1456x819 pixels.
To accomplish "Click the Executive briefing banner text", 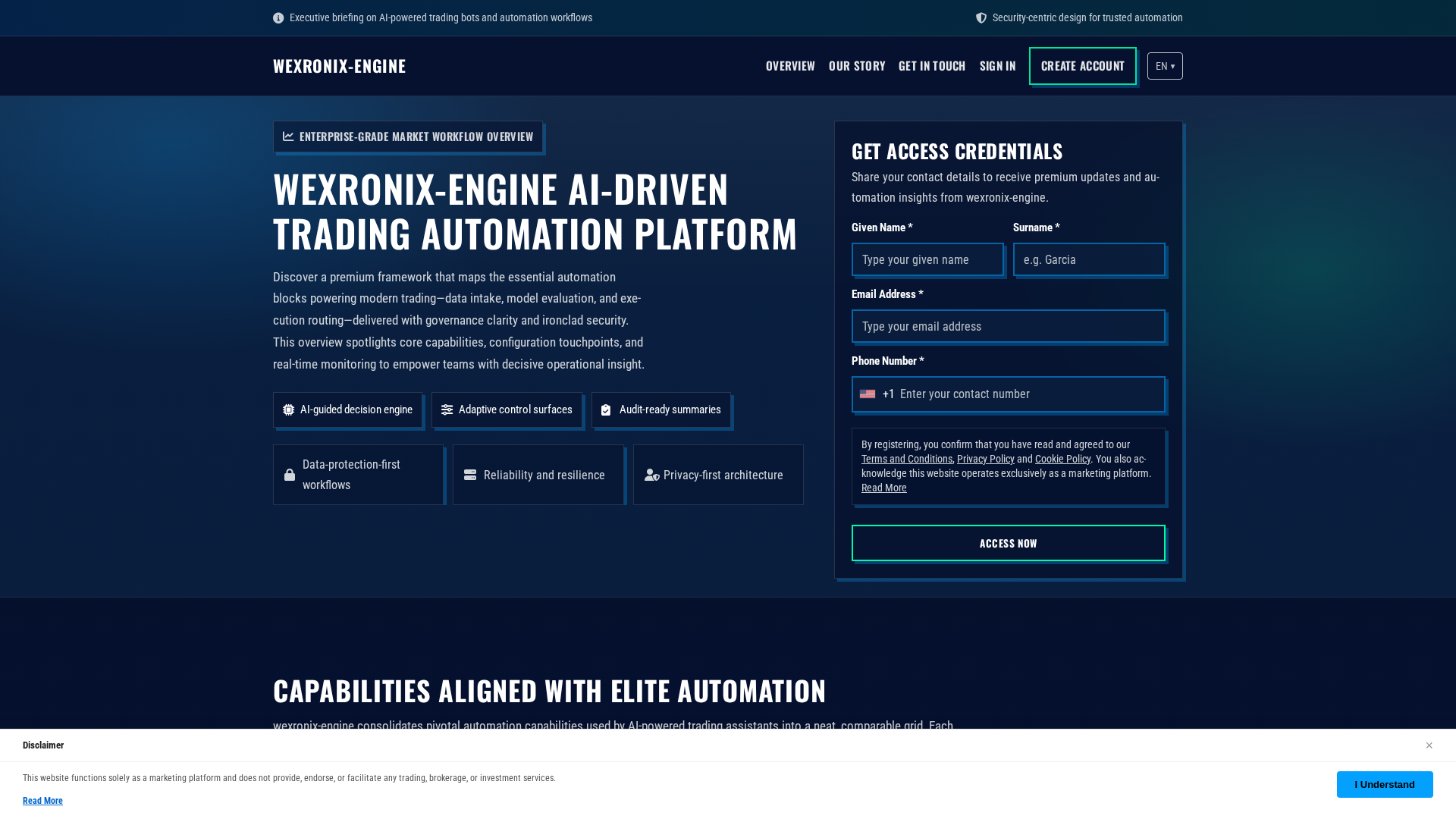I will coord(441,17).
